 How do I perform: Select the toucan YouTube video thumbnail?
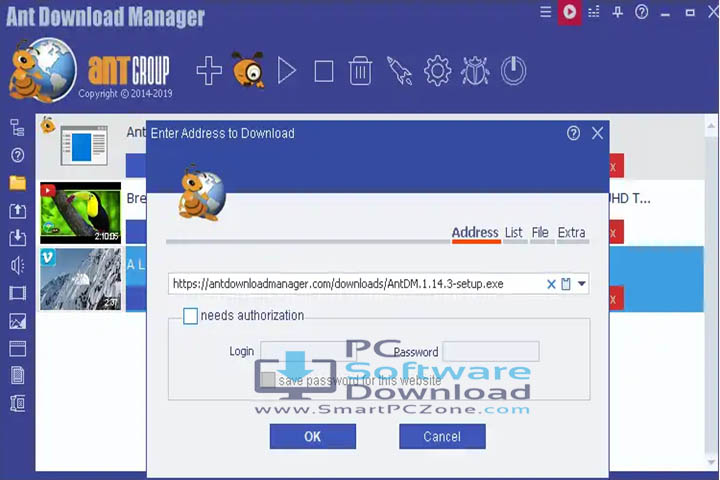coord(80,213)
